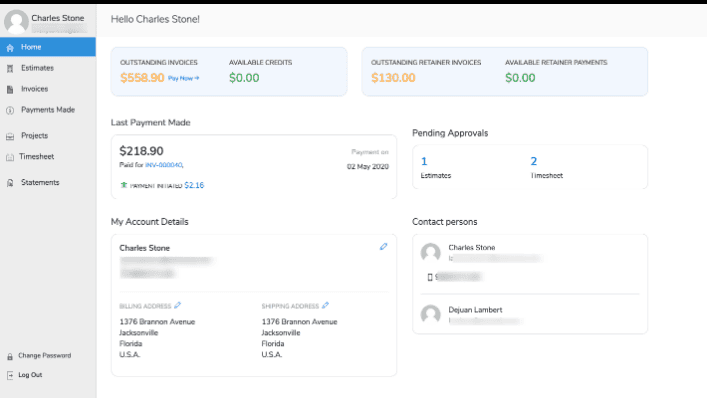The width and height of the screenshot is (707, 398).
Task: Click the $558.90 outstanding invoices amount
Action: pos(142,78)
